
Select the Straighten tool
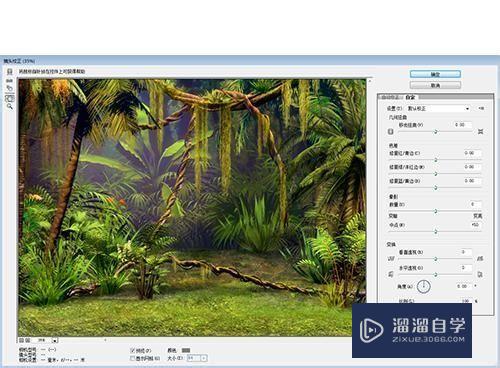pos(10,80)
